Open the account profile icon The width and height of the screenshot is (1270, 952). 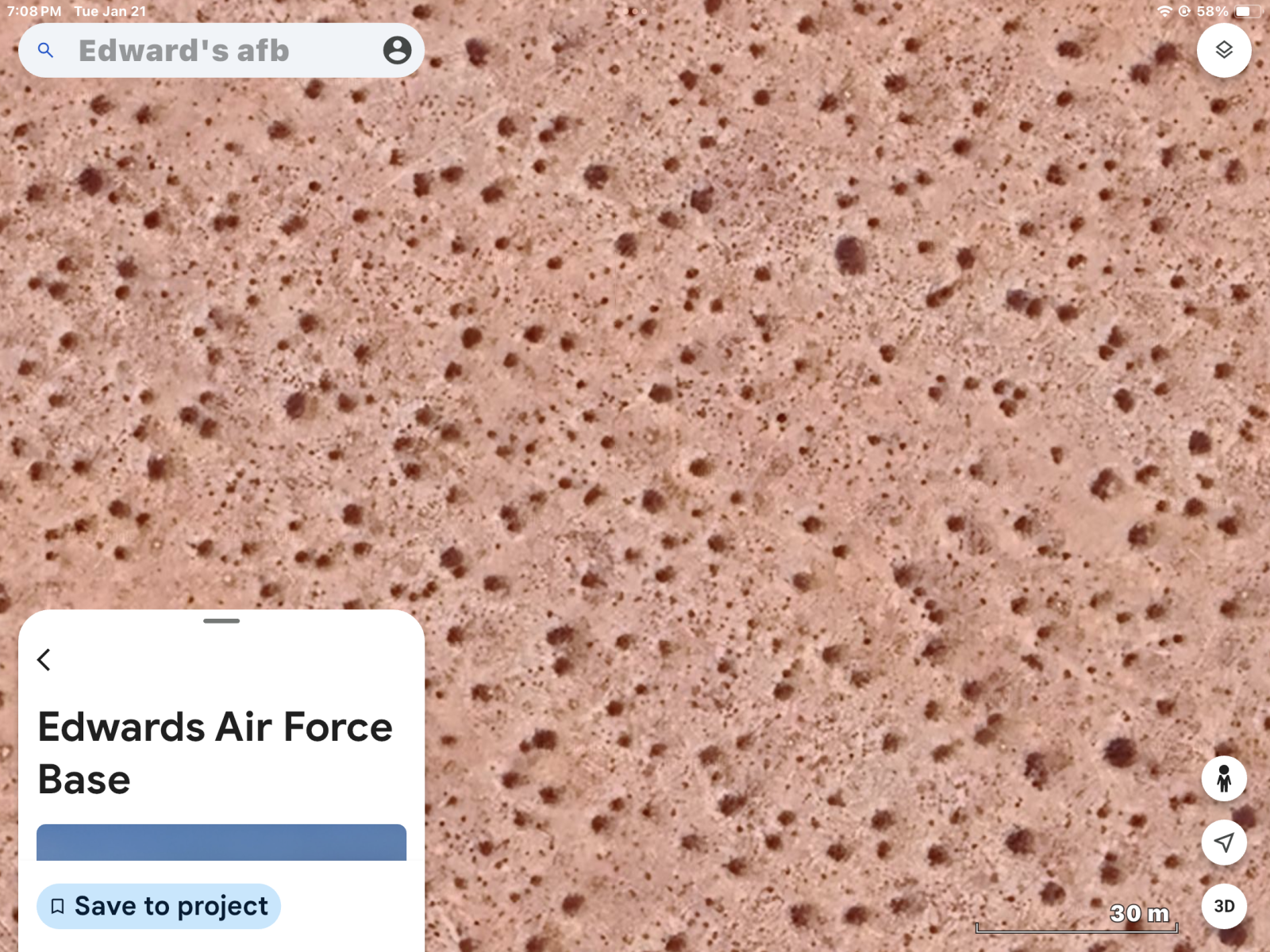pyautogui.click(x=397, y=51)
